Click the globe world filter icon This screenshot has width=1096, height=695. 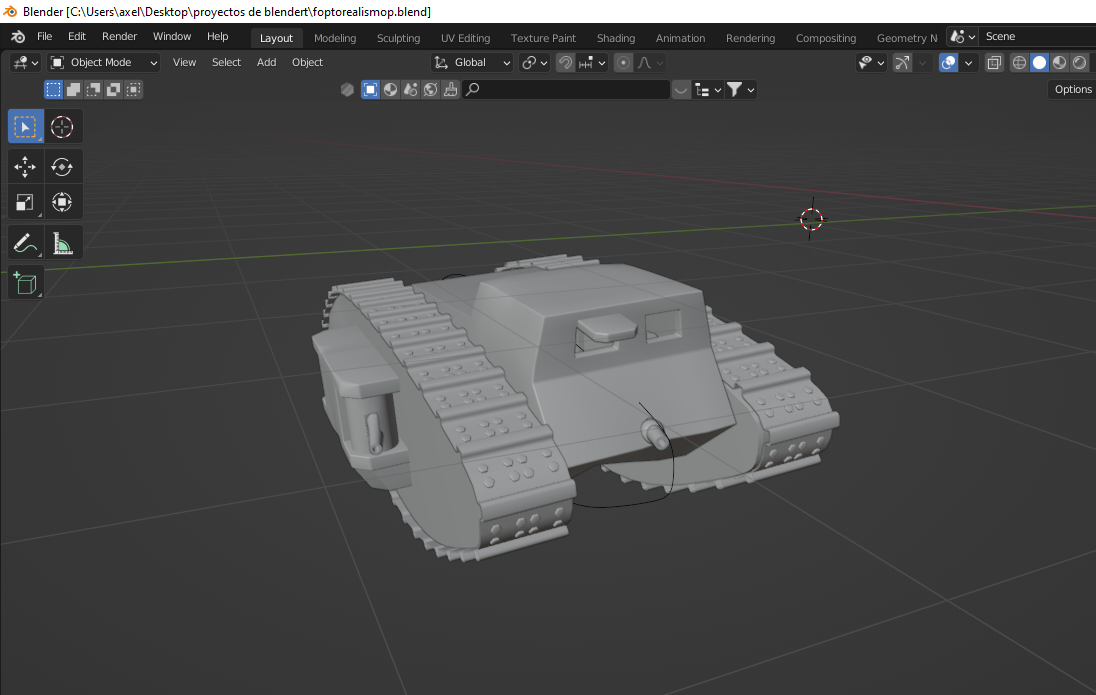[x=431, y=89]
